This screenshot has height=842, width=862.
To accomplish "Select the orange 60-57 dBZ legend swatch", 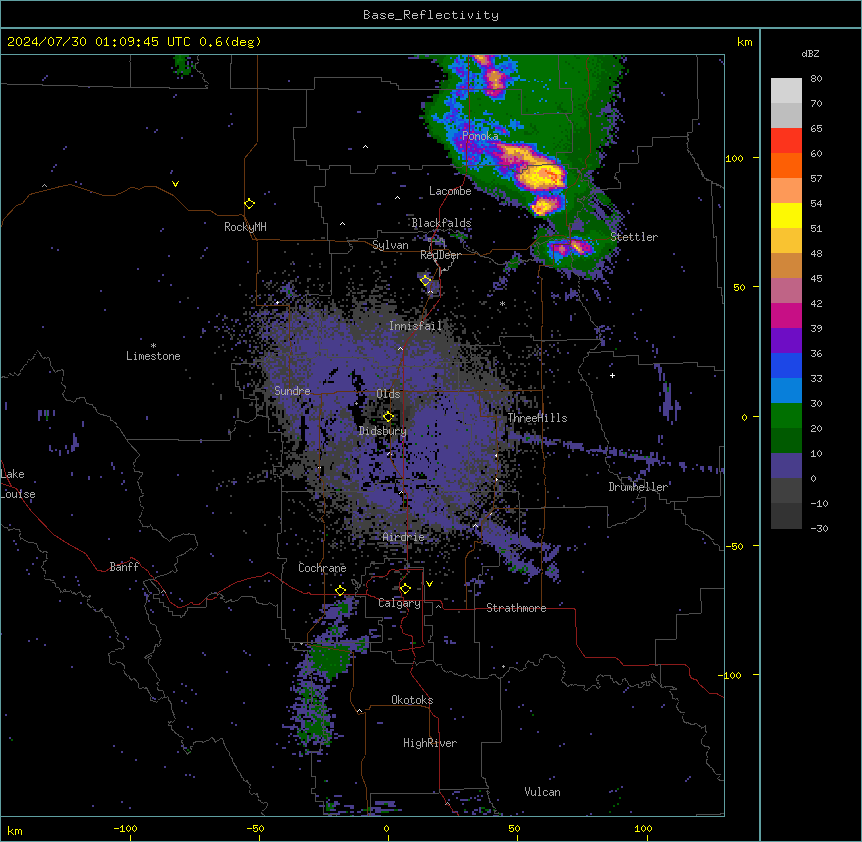I will [786, 165].
